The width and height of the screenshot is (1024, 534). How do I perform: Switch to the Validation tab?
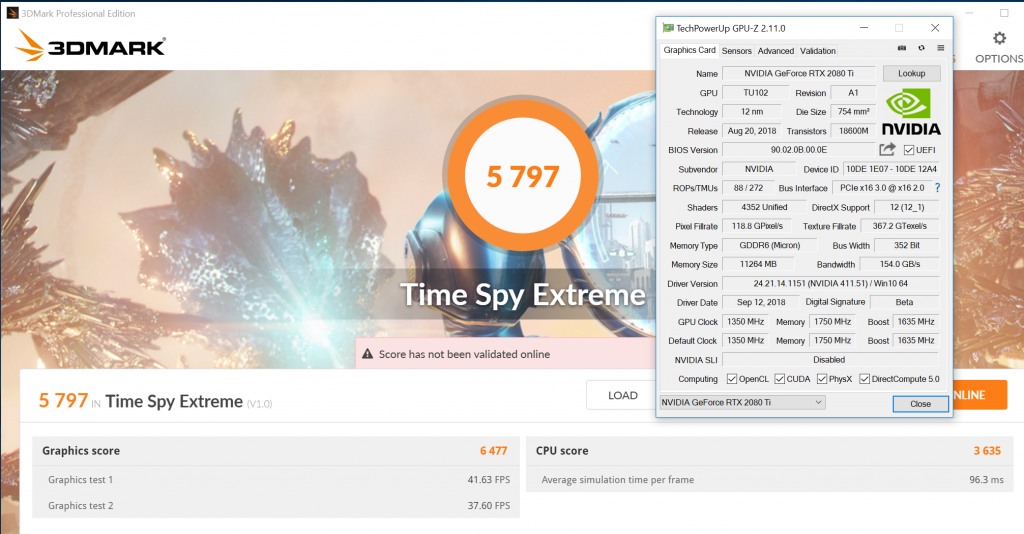click(x=818, y=51)
